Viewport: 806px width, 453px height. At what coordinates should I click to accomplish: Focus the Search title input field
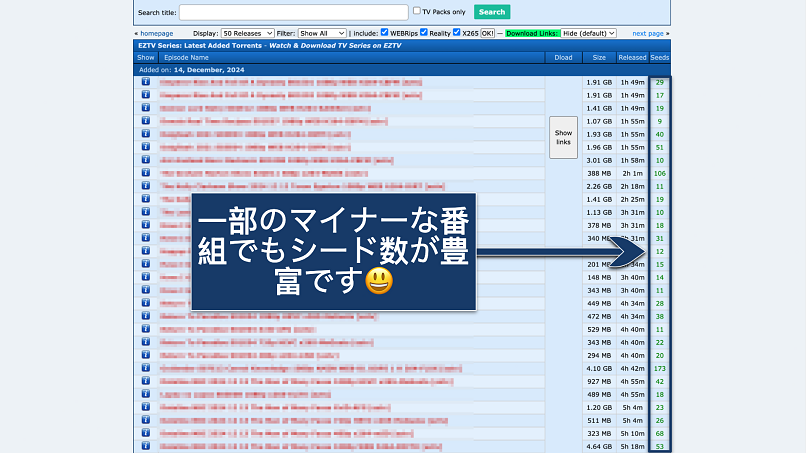click(294, 12)
